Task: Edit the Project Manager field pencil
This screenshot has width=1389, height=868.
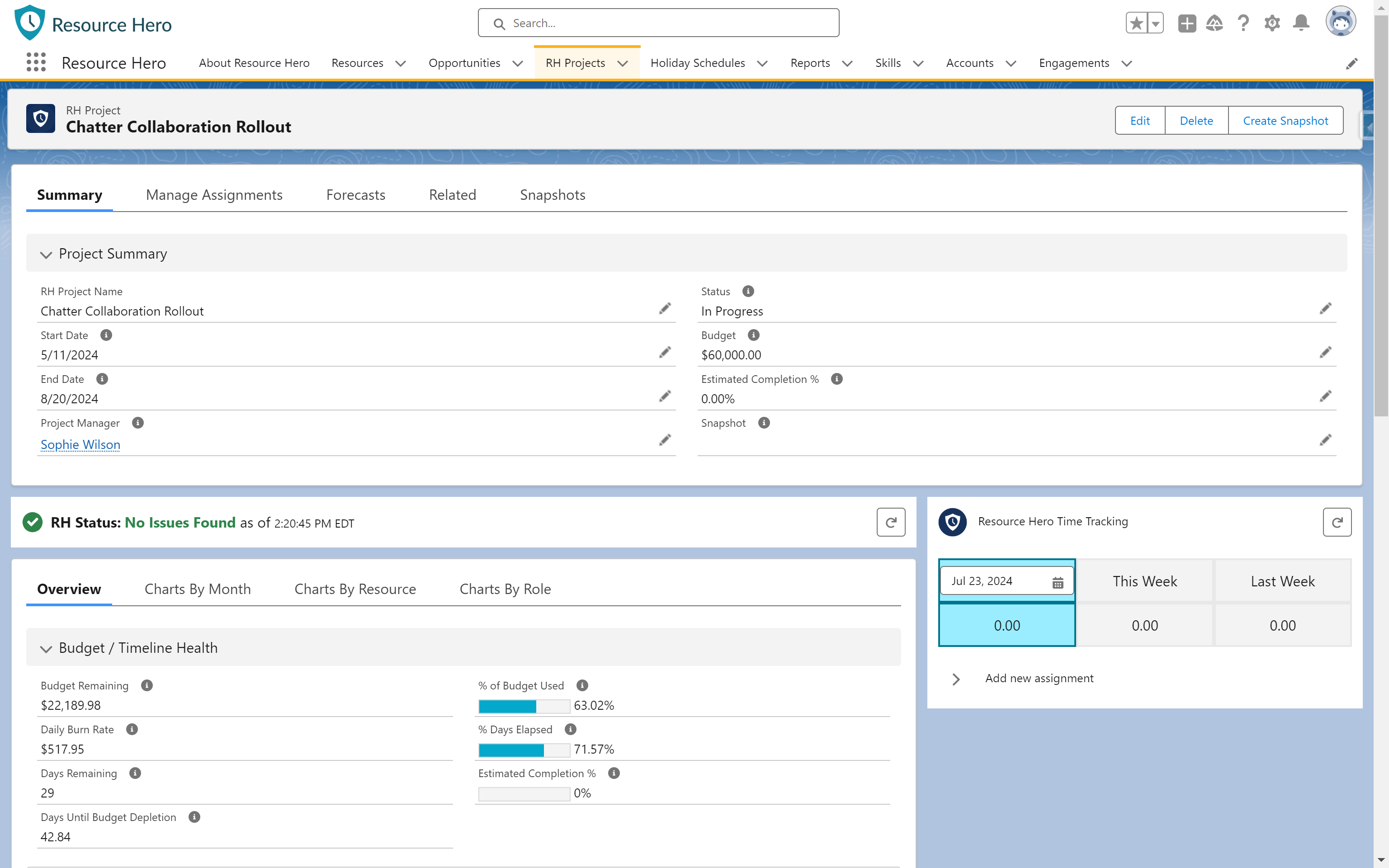Action: 665,440
